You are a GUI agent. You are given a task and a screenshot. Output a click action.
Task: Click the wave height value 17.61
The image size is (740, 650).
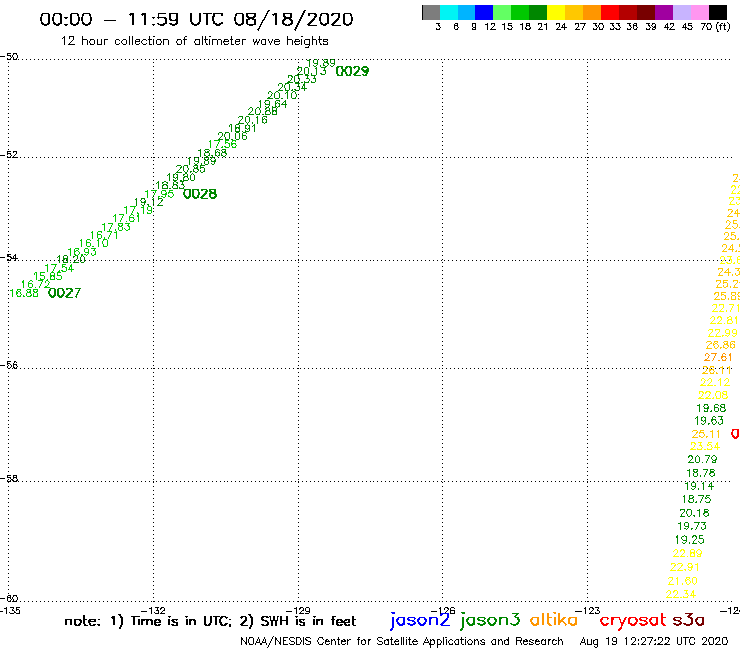click(126, 218)
